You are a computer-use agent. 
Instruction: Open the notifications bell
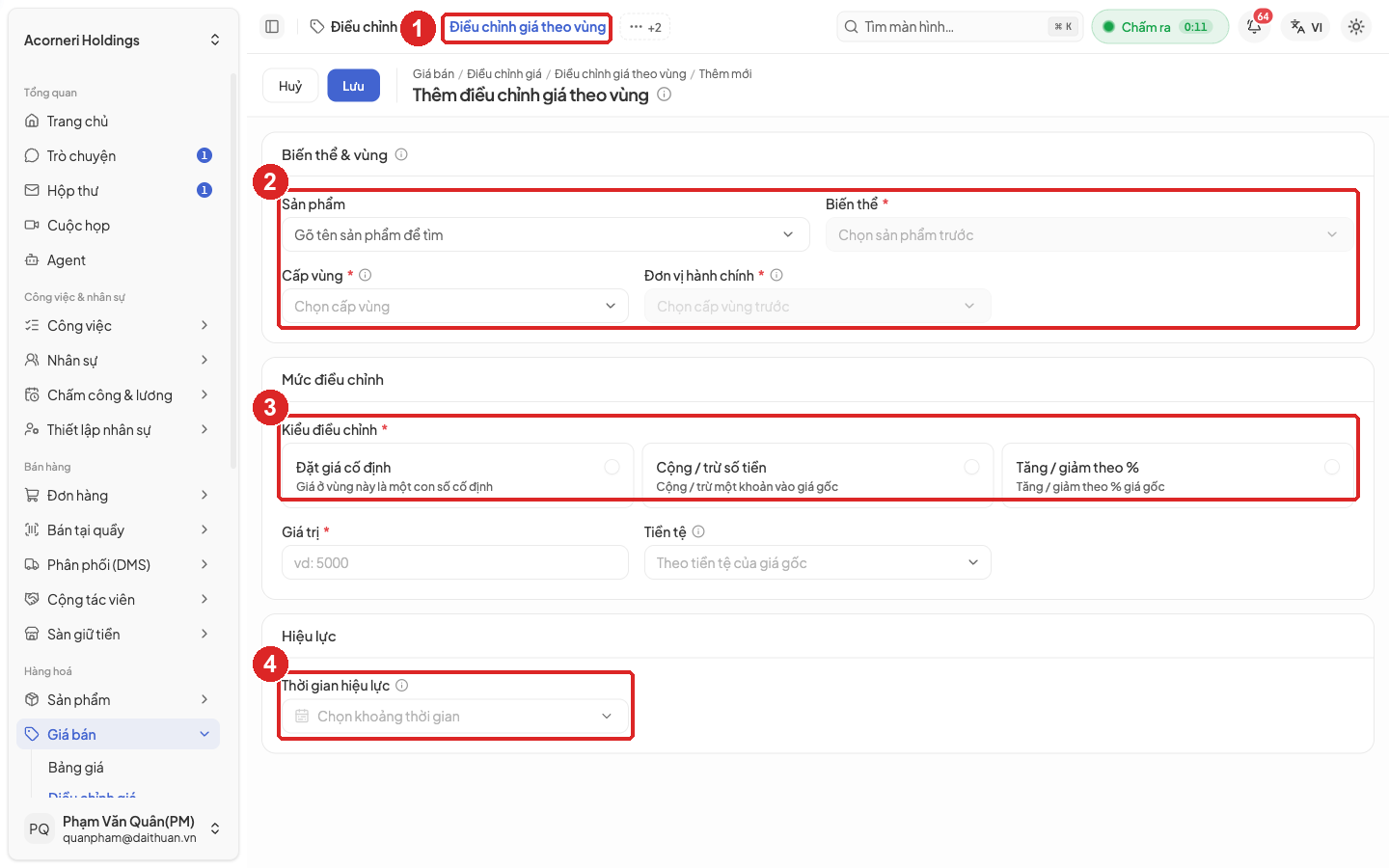click(1254, 27)
